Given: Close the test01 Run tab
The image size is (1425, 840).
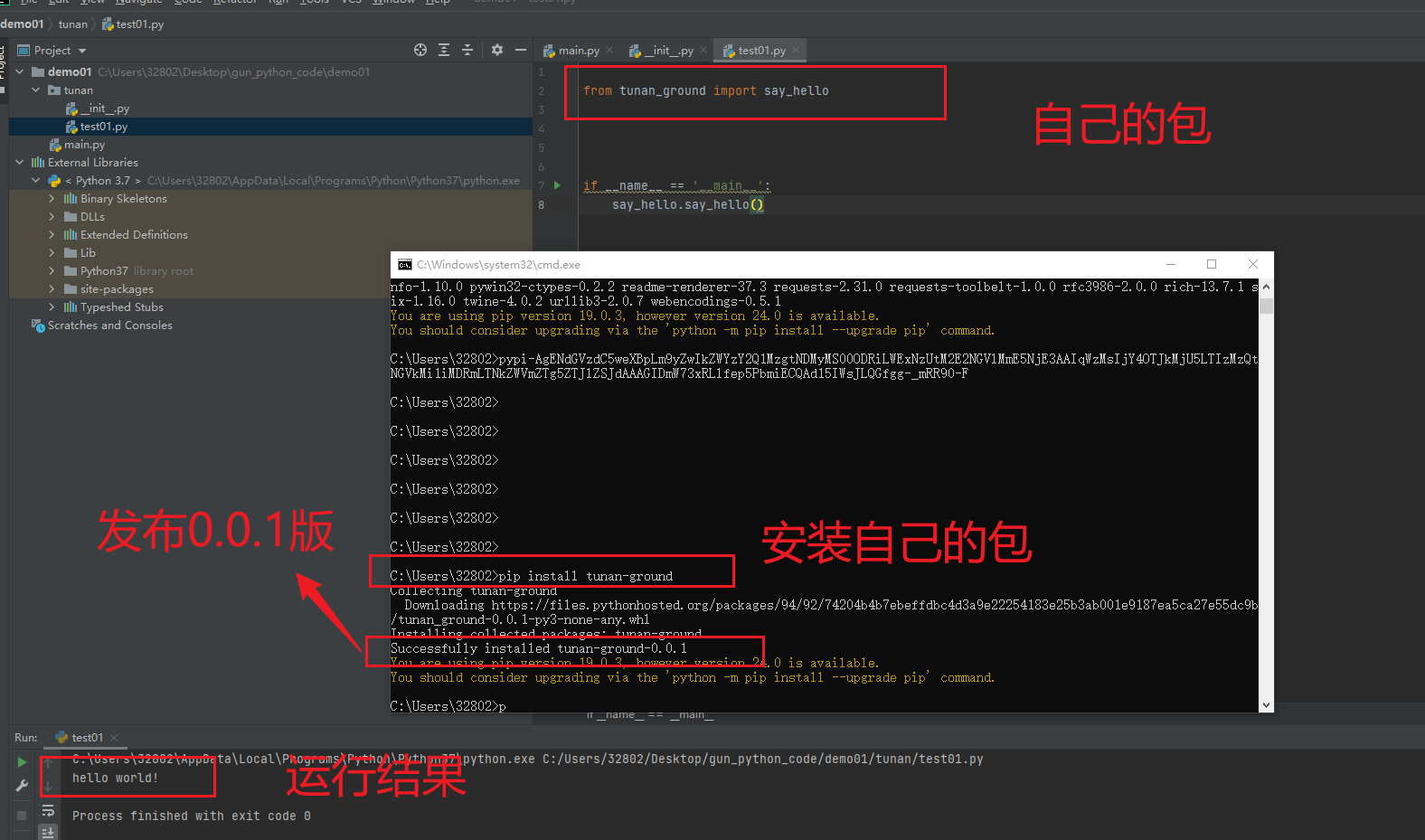Looking at the screenshot, I should coord(115,738).
